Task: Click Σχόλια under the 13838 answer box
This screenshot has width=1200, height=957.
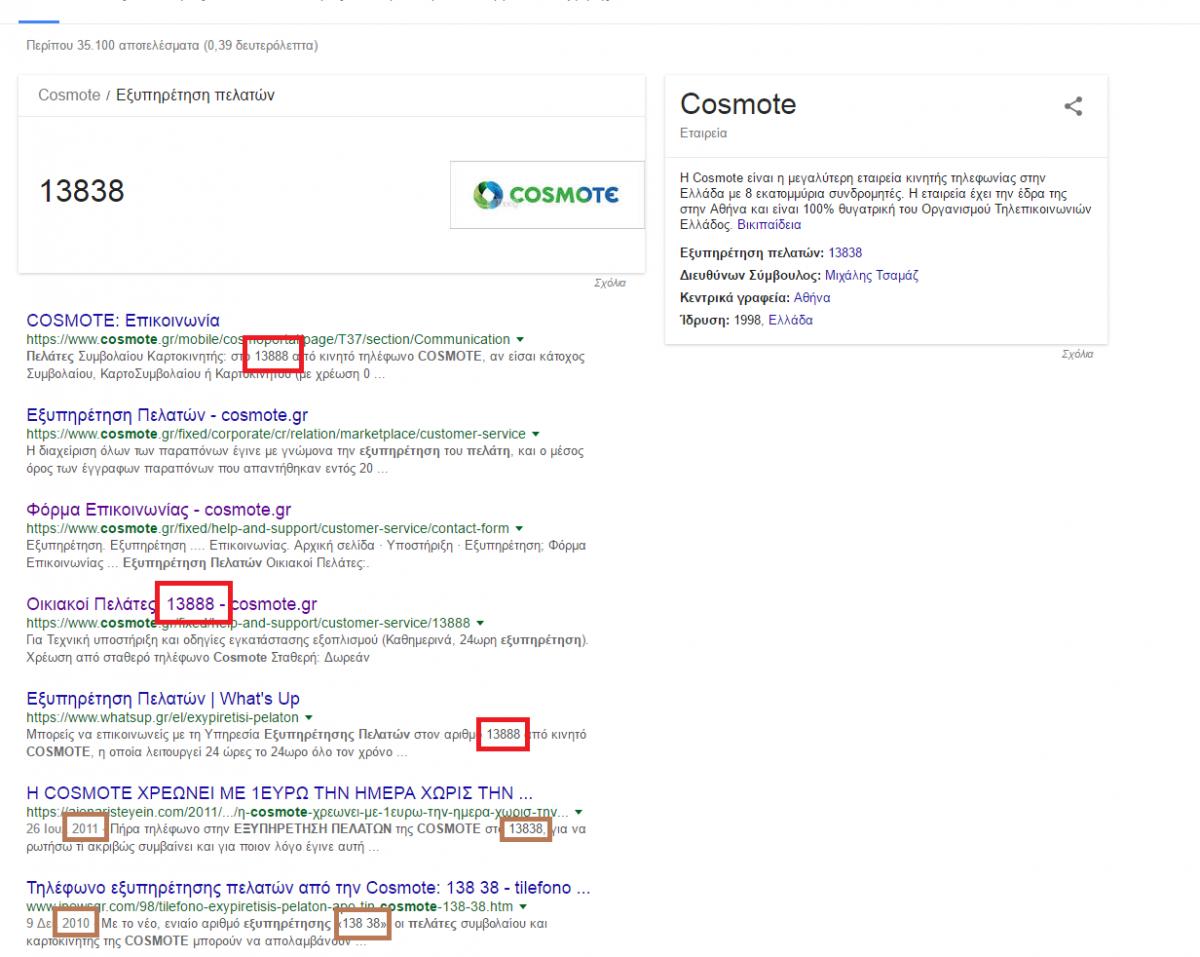Action: 609,283
